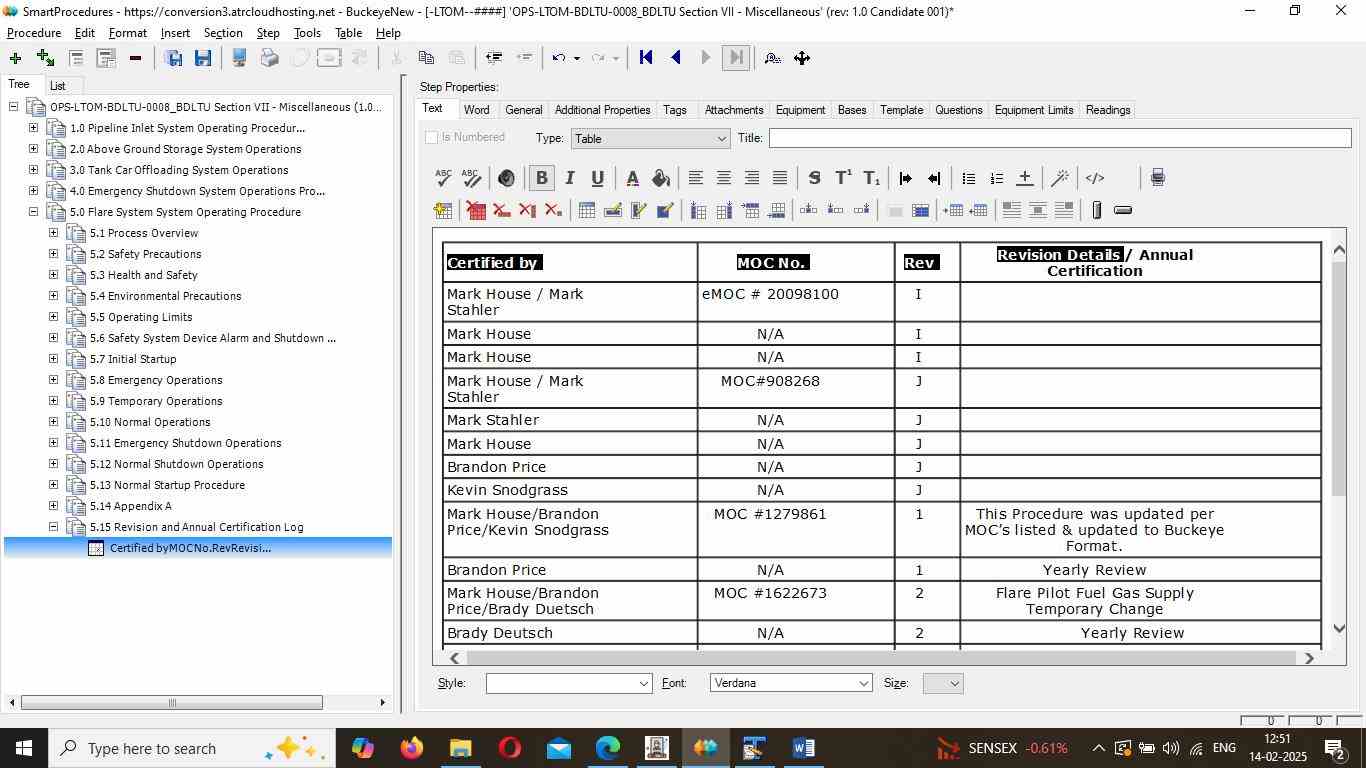Image resolution: width=1366 pixels, height=768 pixels.
Task: Toggle subscript T formatting
Action: (x=871, y=178)
